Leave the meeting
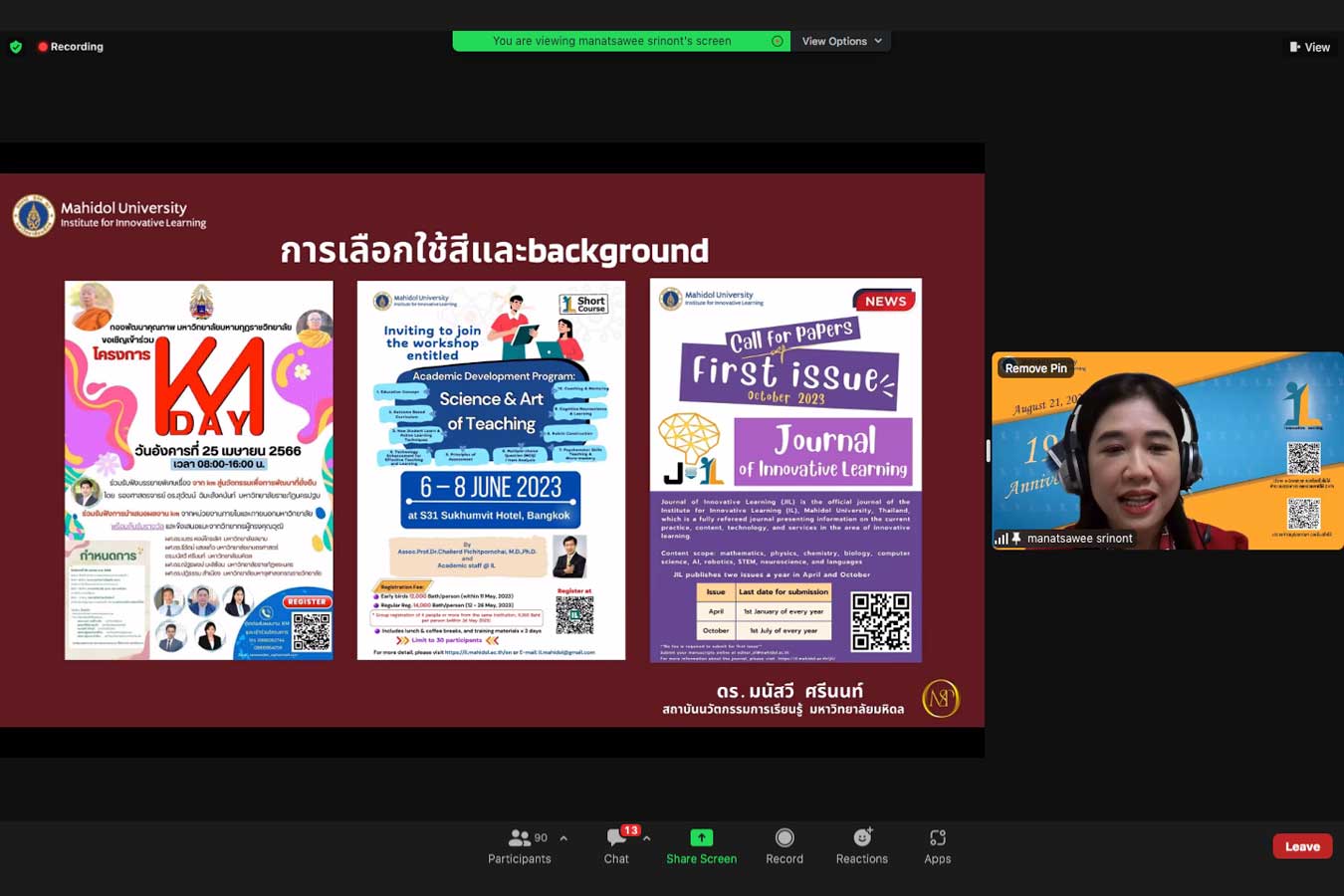 (1301, 846)
